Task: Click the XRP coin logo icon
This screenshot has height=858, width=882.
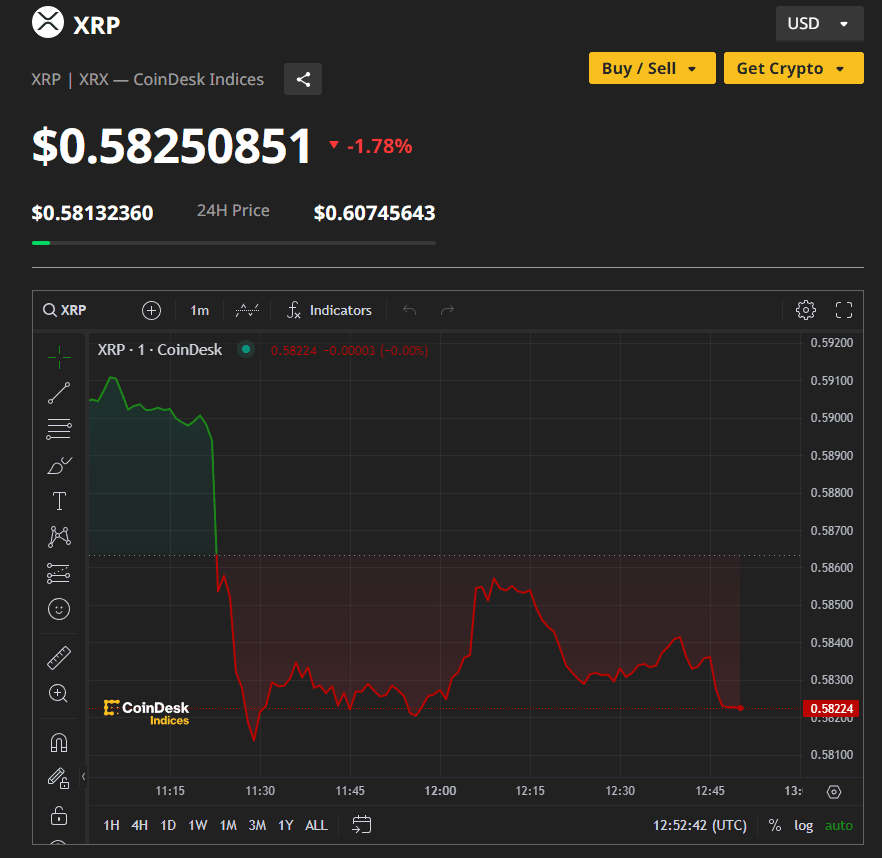Action: click(48, 23)
